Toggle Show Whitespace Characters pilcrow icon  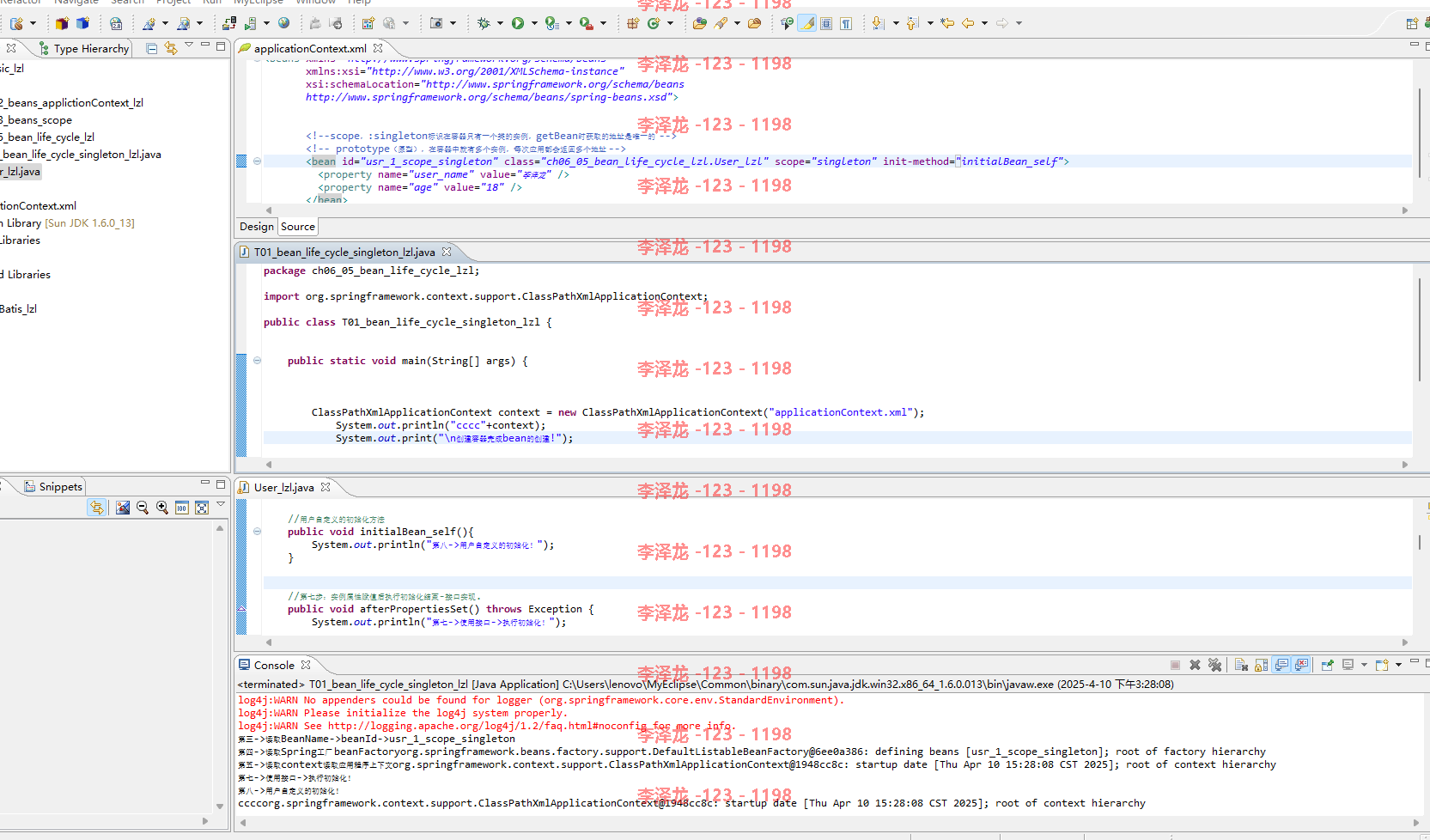pyautogui.click(x=846, y=23)
